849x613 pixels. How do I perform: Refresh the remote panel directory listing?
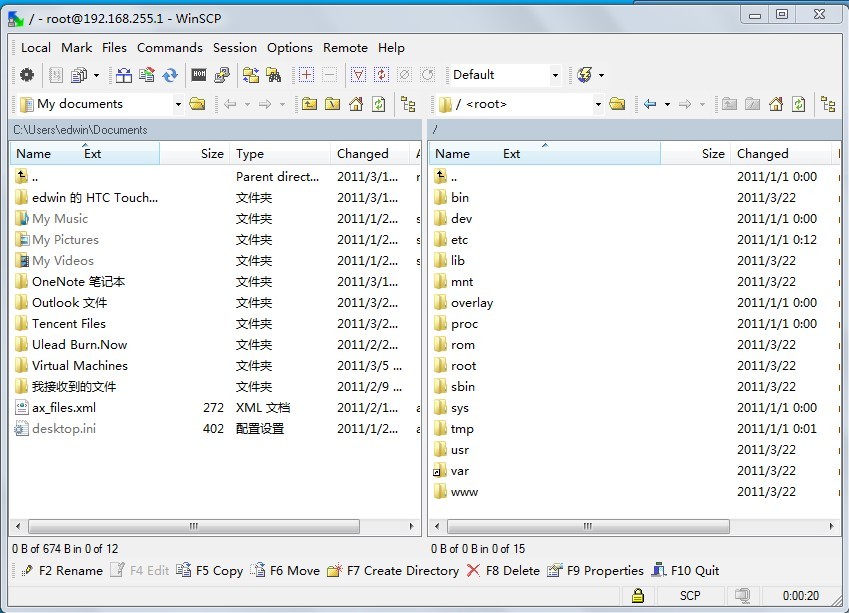(x=799, y=104)
